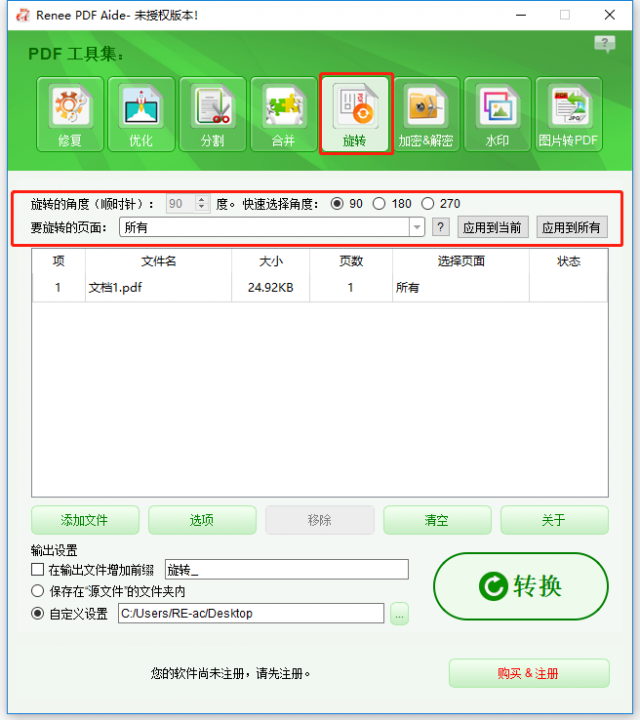Open the 图片转PDF image conversion tool
The height and width of the screenshot is (720, 640).
point(569,114)
